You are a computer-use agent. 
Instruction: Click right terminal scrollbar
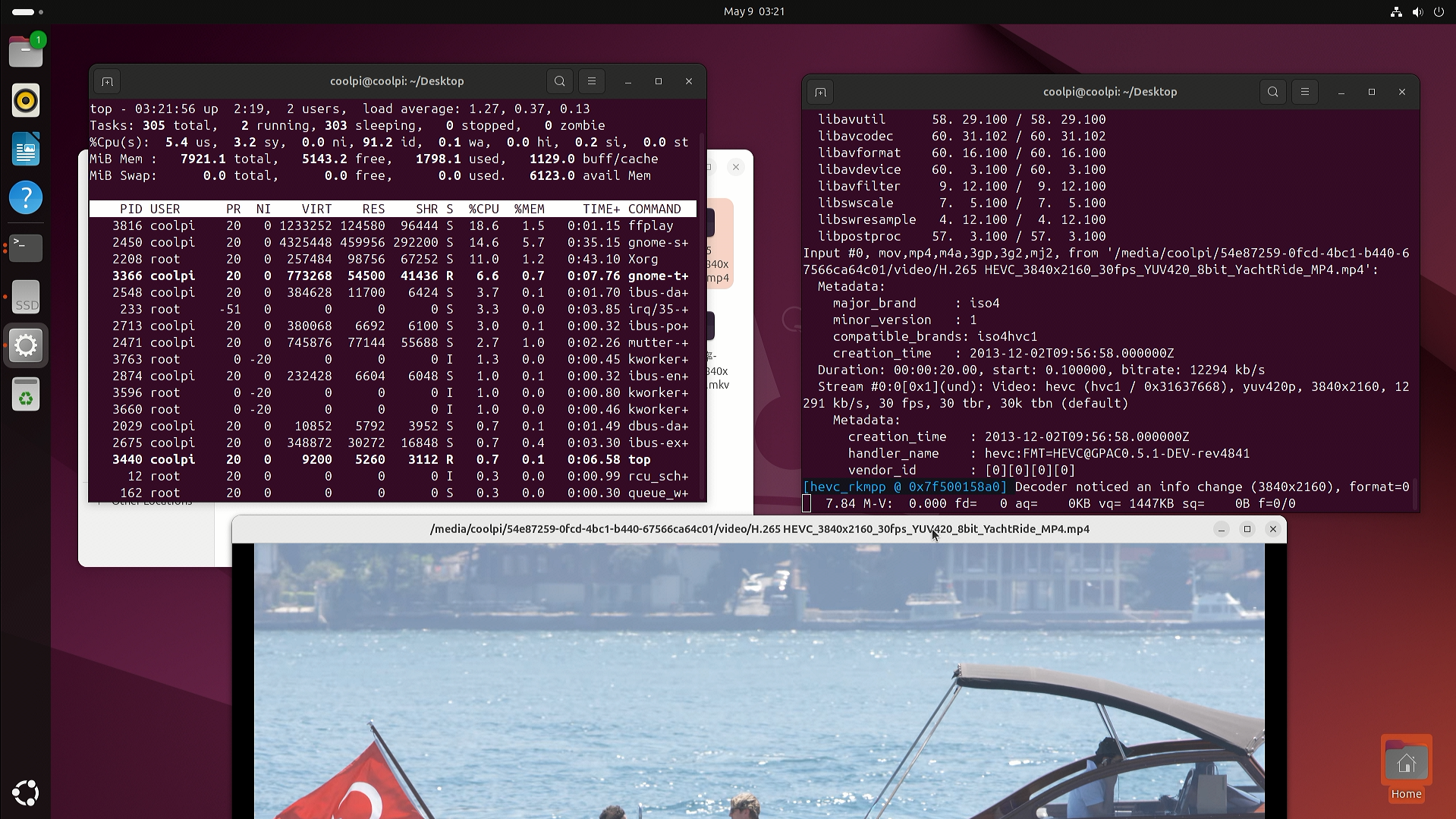click(x=1415, y=493)
